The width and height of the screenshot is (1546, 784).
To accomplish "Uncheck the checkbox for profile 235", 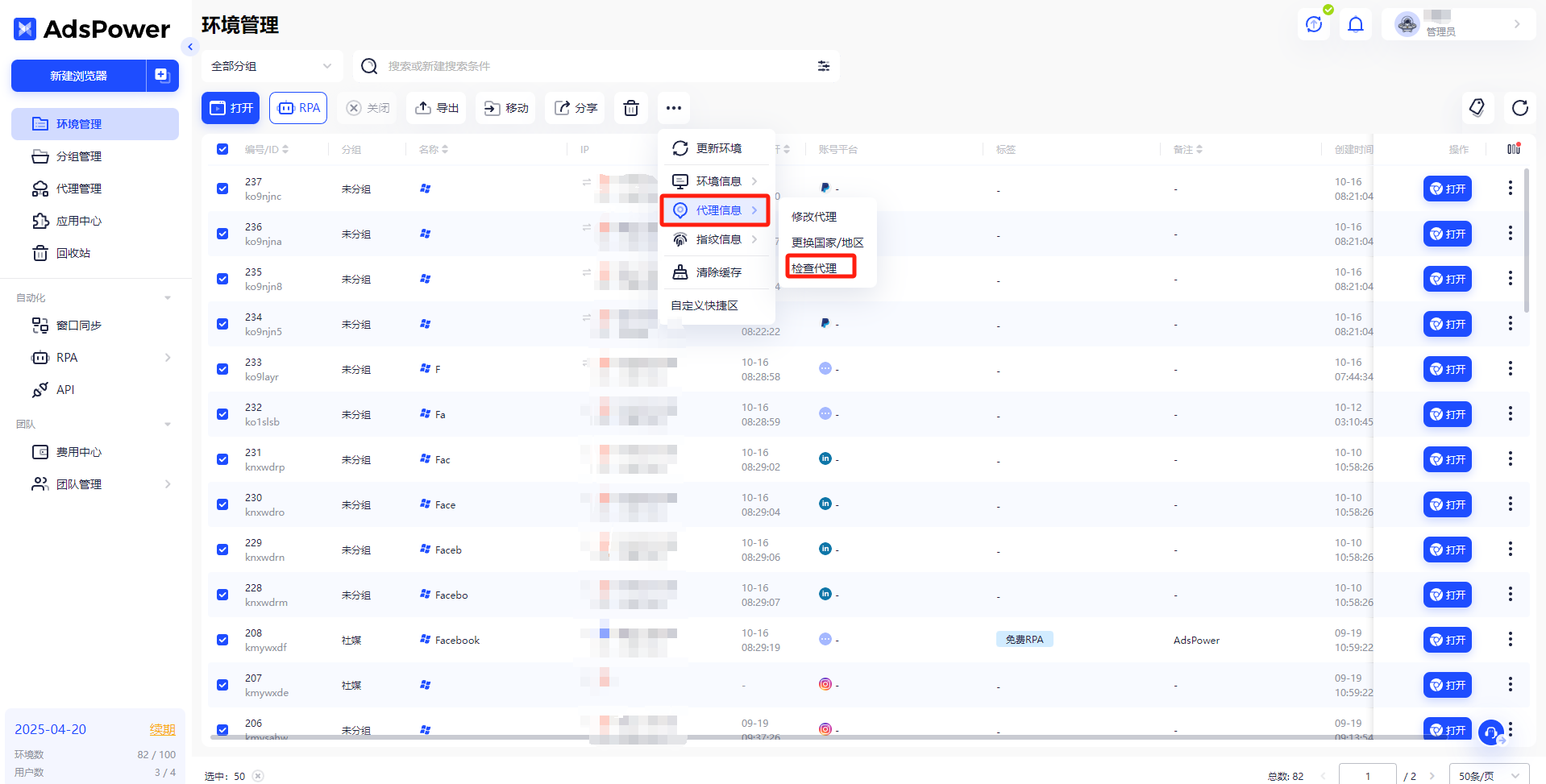I will click(222, 279).
